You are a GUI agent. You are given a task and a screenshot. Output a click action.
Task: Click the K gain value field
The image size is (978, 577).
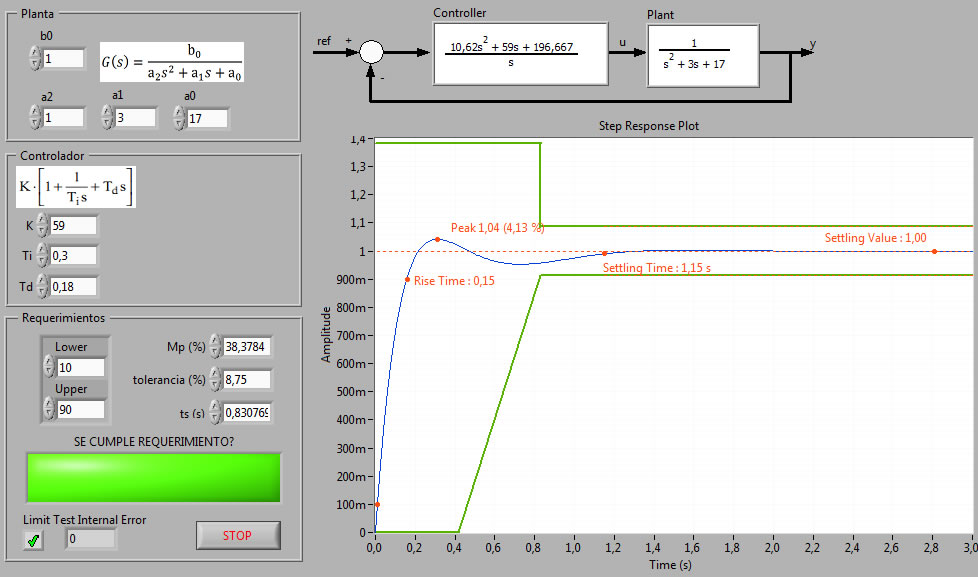pos(72,225)
